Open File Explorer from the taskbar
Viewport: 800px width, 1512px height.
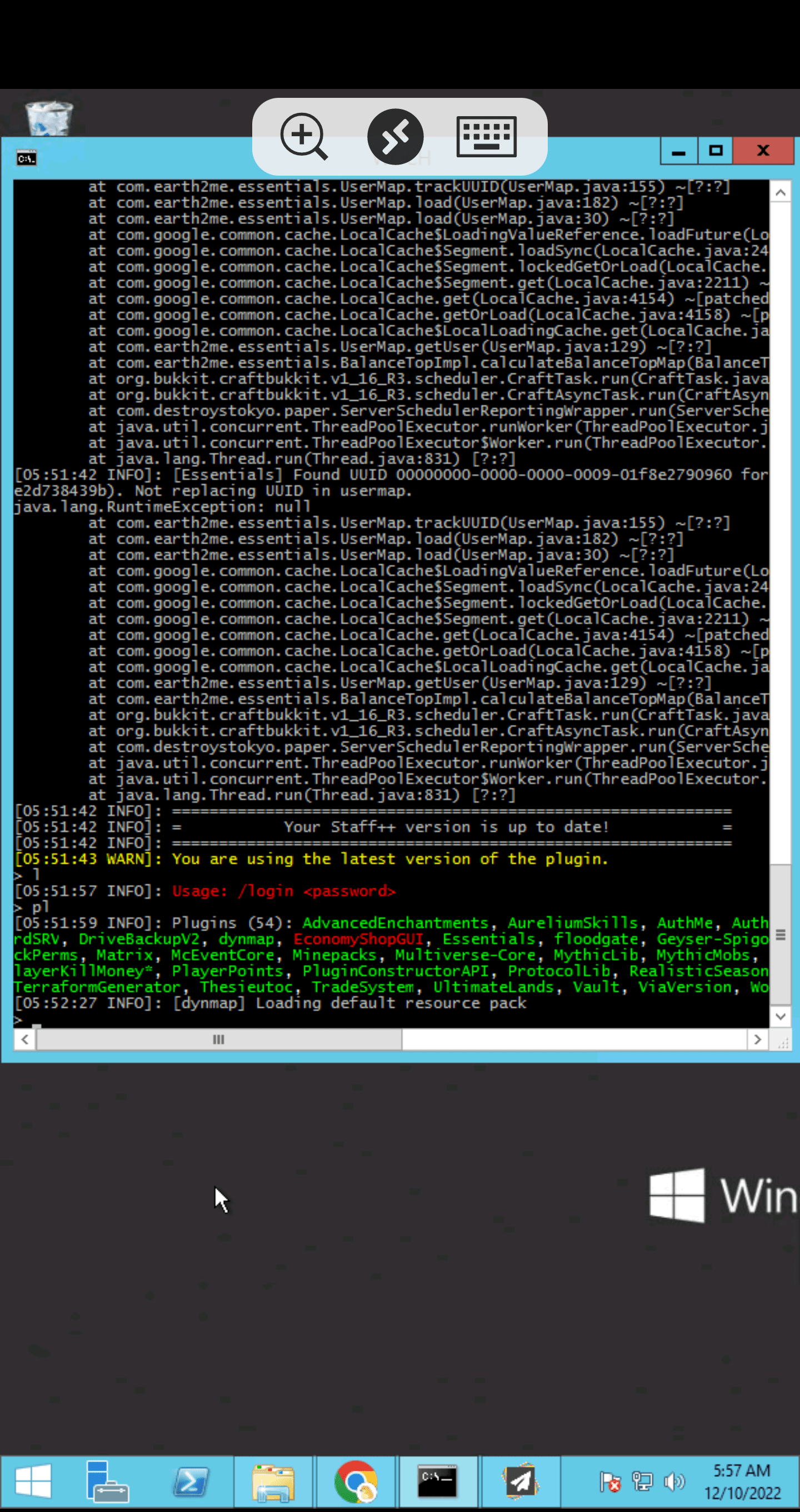tap(273, 1481)
